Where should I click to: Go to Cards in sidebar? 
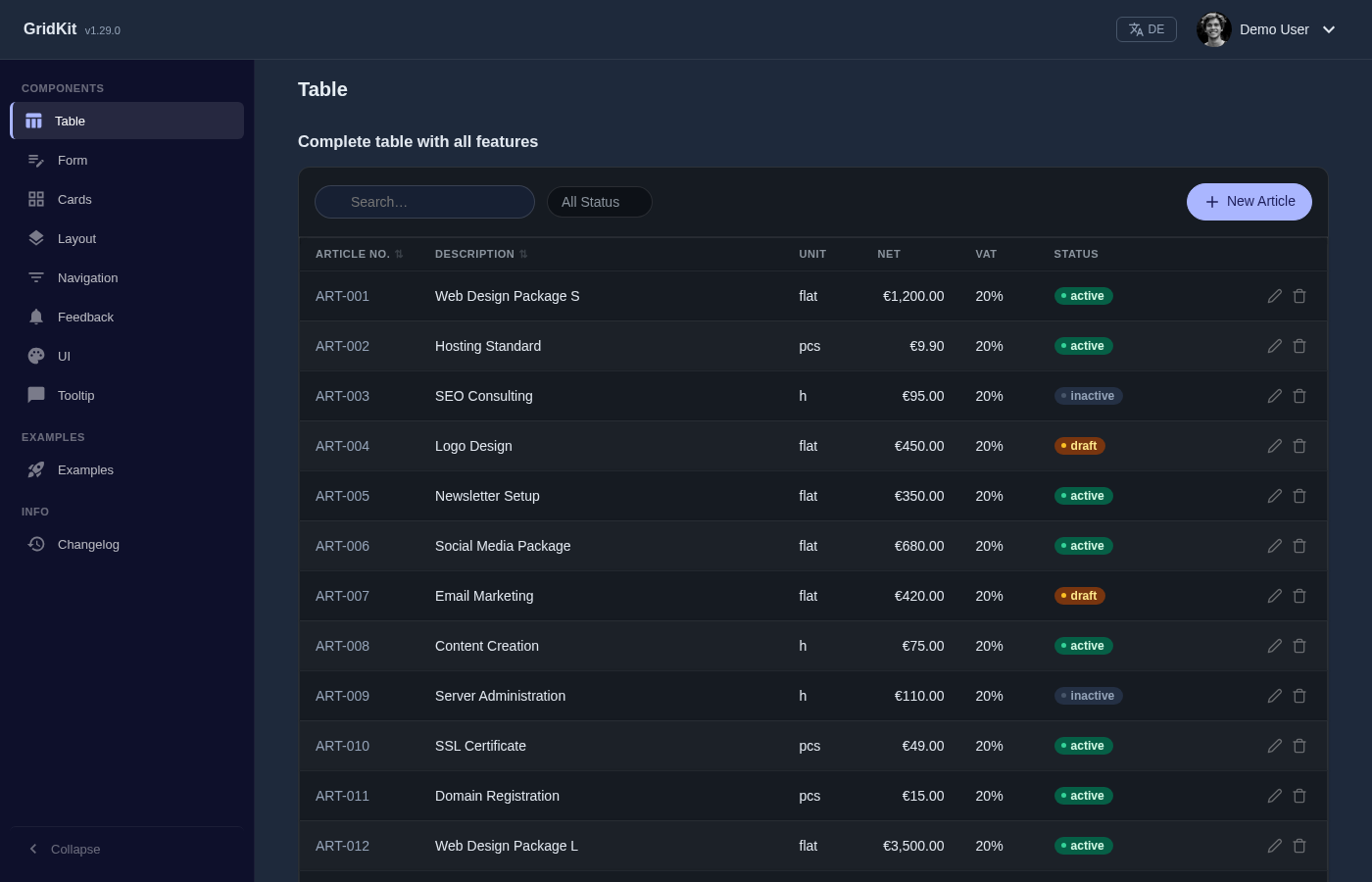click(127, 199)
